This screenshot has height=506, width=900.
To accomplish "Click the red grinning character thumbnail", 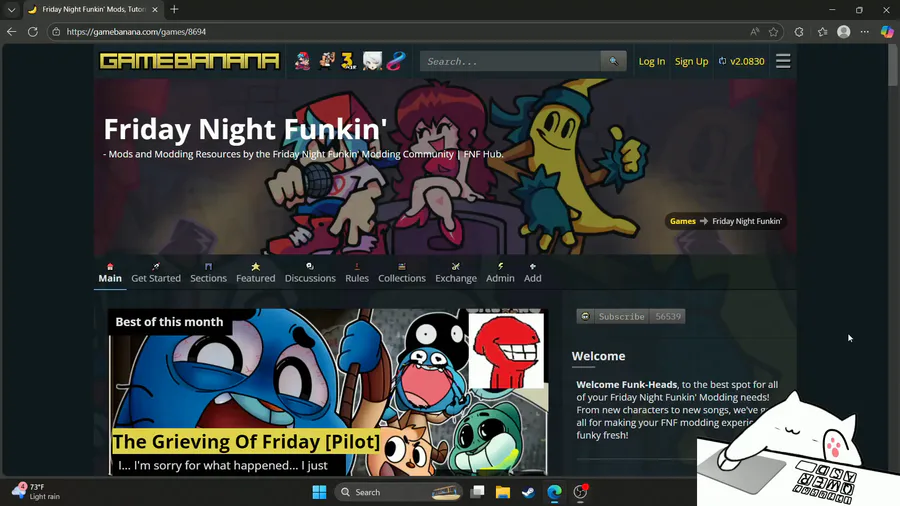I will [506, 351].
